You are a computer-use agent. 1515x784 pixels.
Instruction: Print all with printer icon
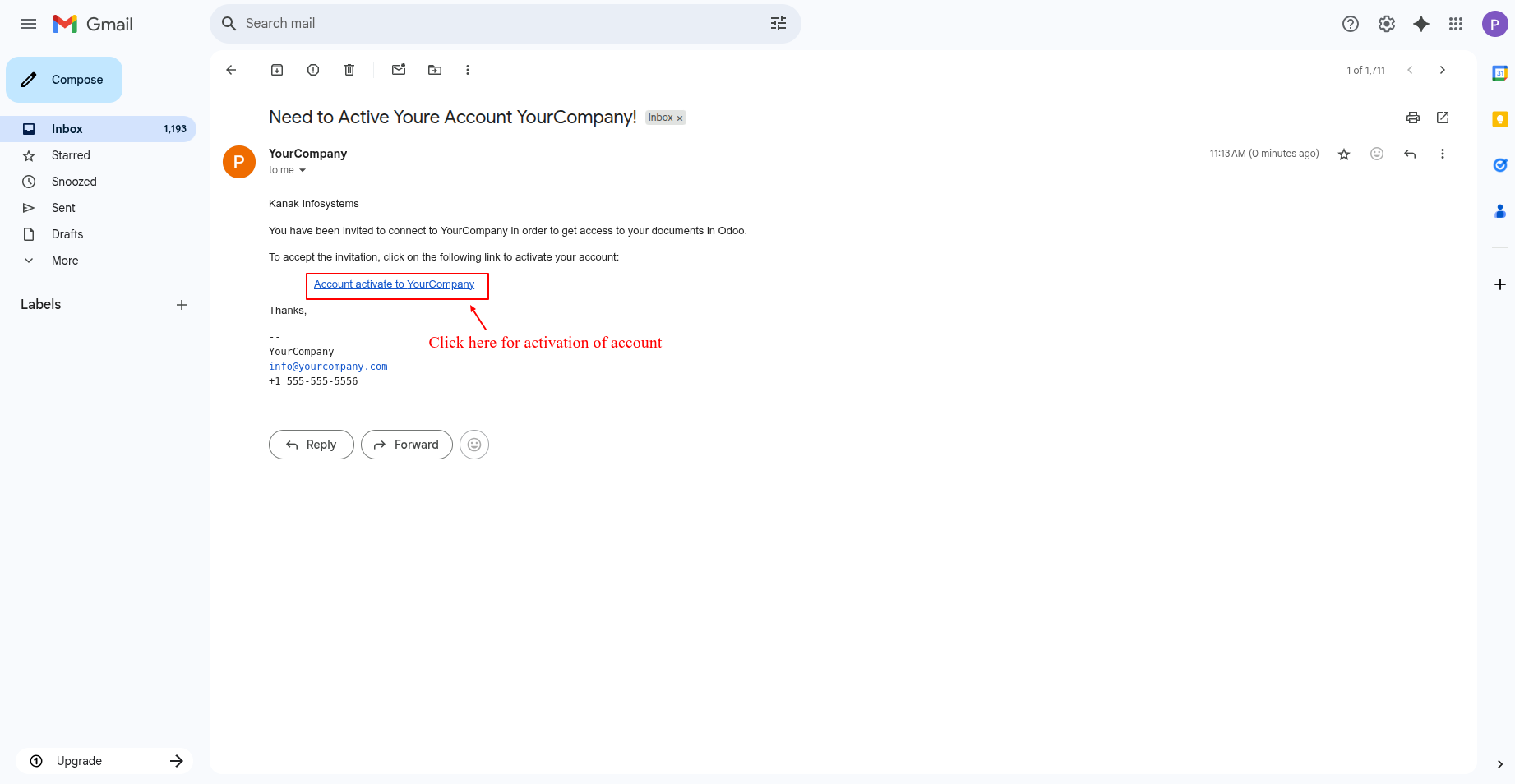(1413, 118)
